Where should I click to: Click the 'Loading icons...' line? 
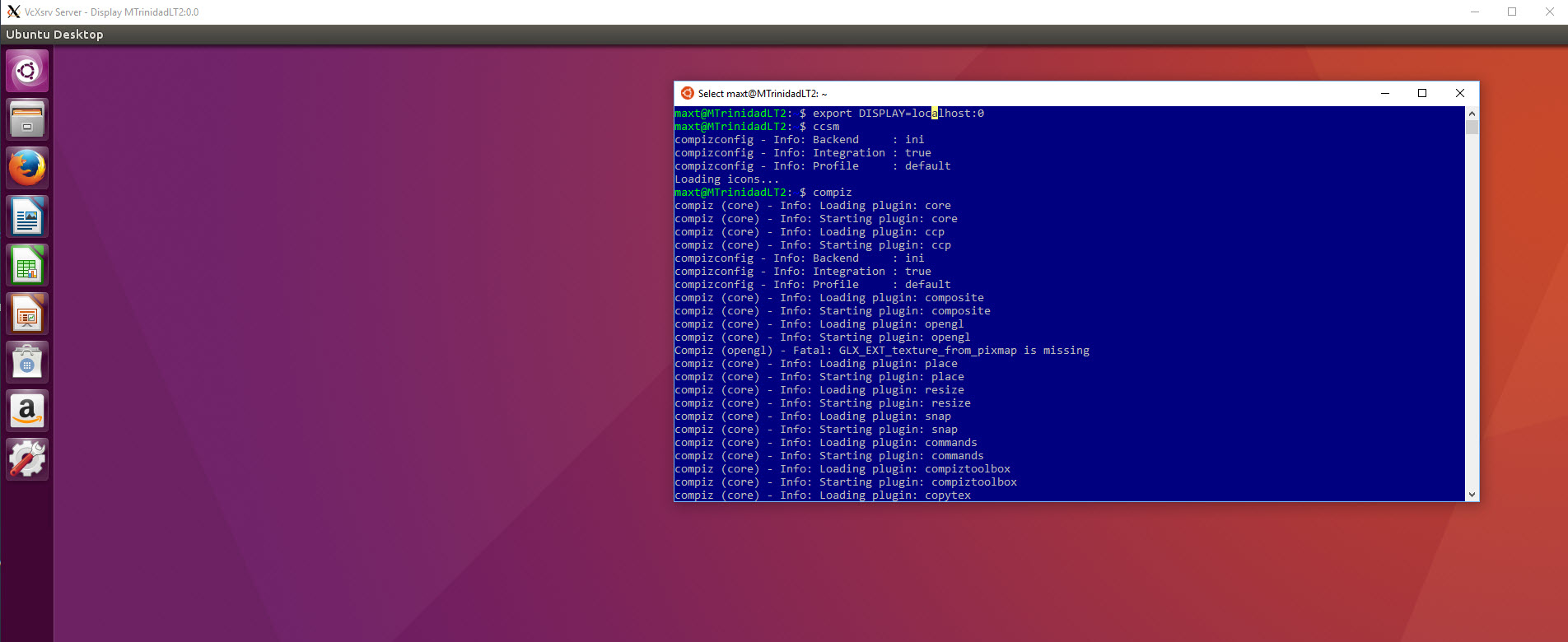pyautogui.click(x=726, y=179)
